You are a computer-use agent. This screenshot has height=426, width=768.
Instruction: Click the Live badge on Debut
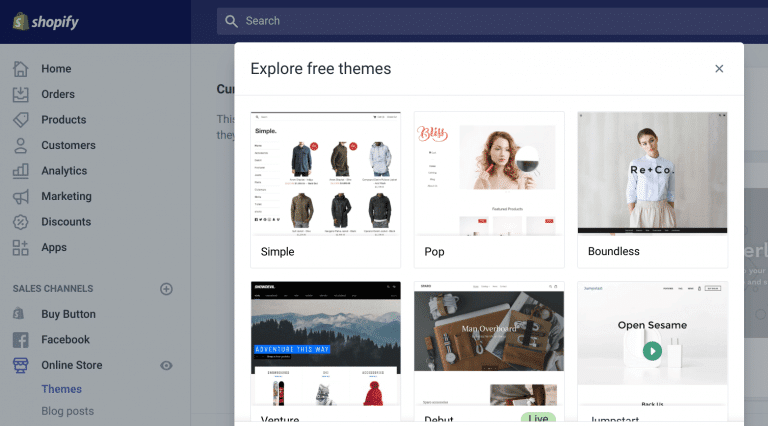pos(538,419)
